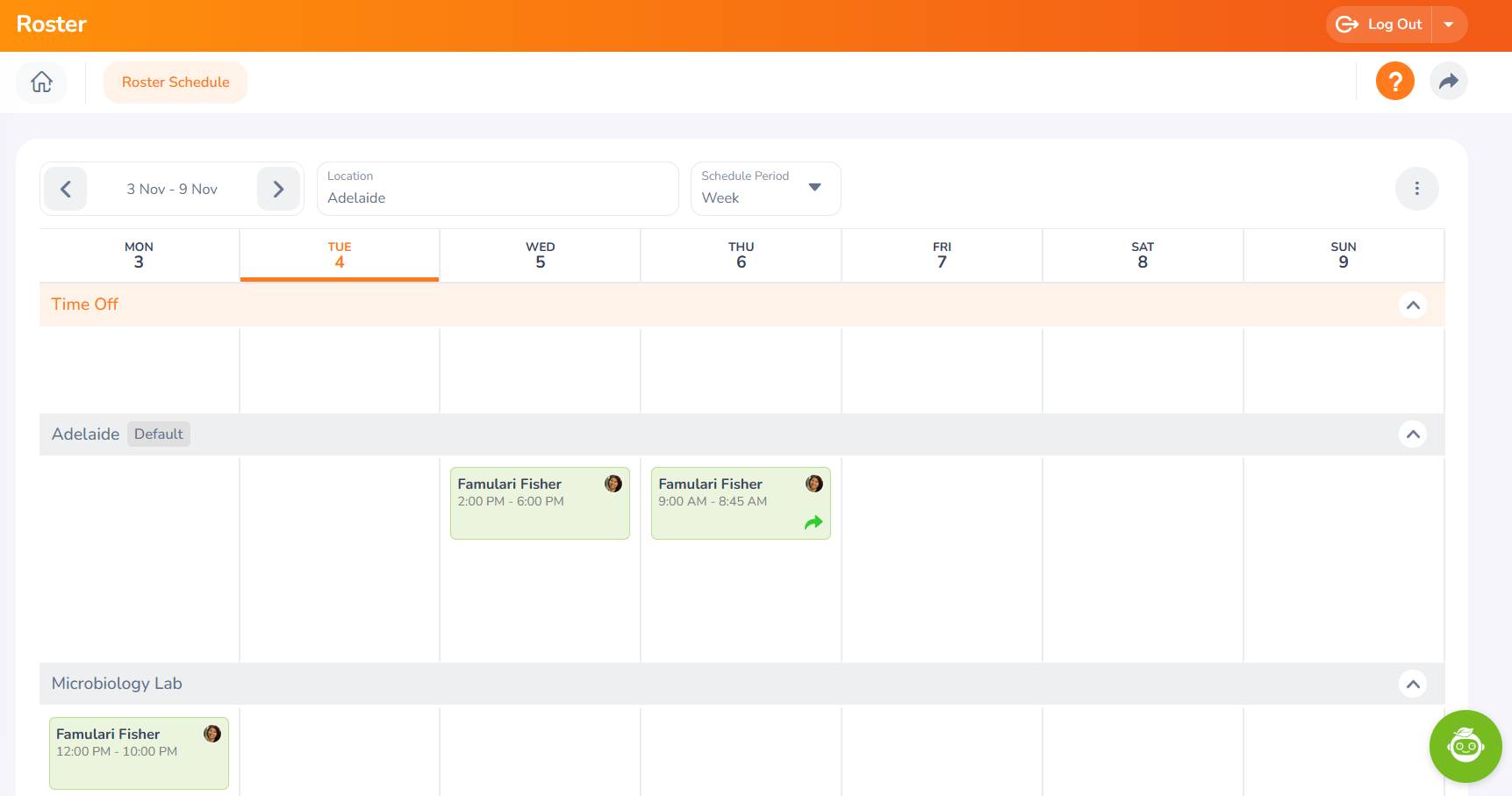Click the home icon
The width and height of the screenshot is (1512, 796).
click(41, 82)
